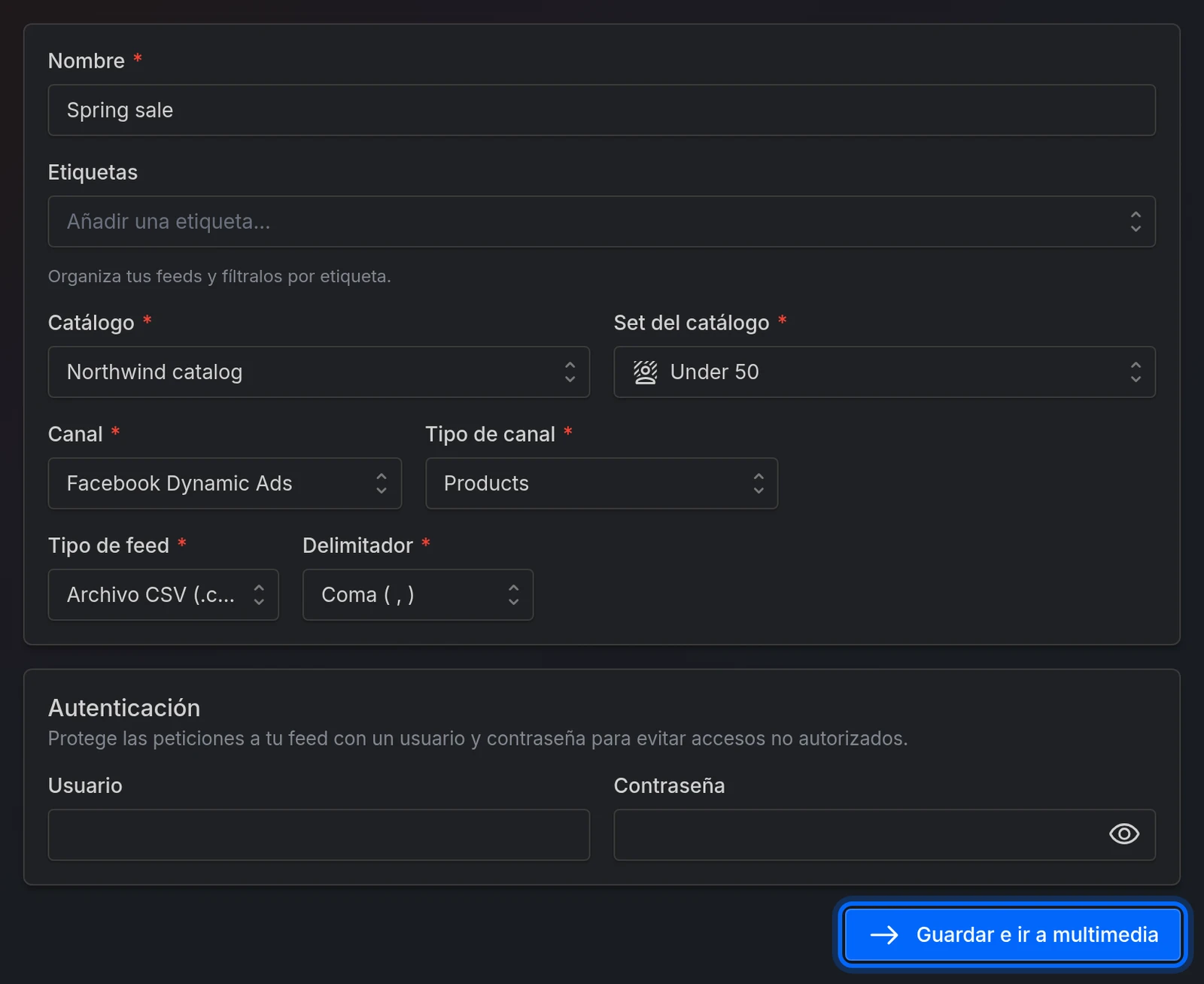Click the Usuario label
The height and width of the screenshot is (984, 1204).
pos(85,785)
